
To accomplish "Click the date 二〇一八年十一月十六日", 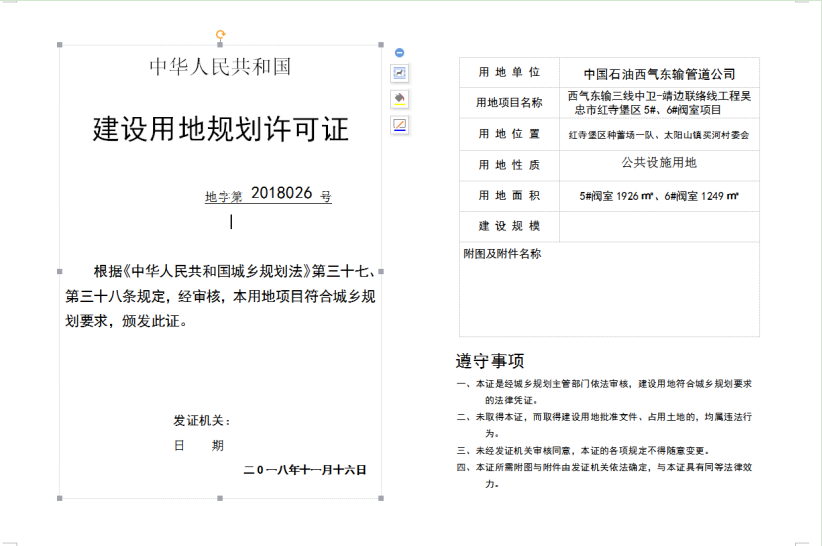I will coord(305,470).
